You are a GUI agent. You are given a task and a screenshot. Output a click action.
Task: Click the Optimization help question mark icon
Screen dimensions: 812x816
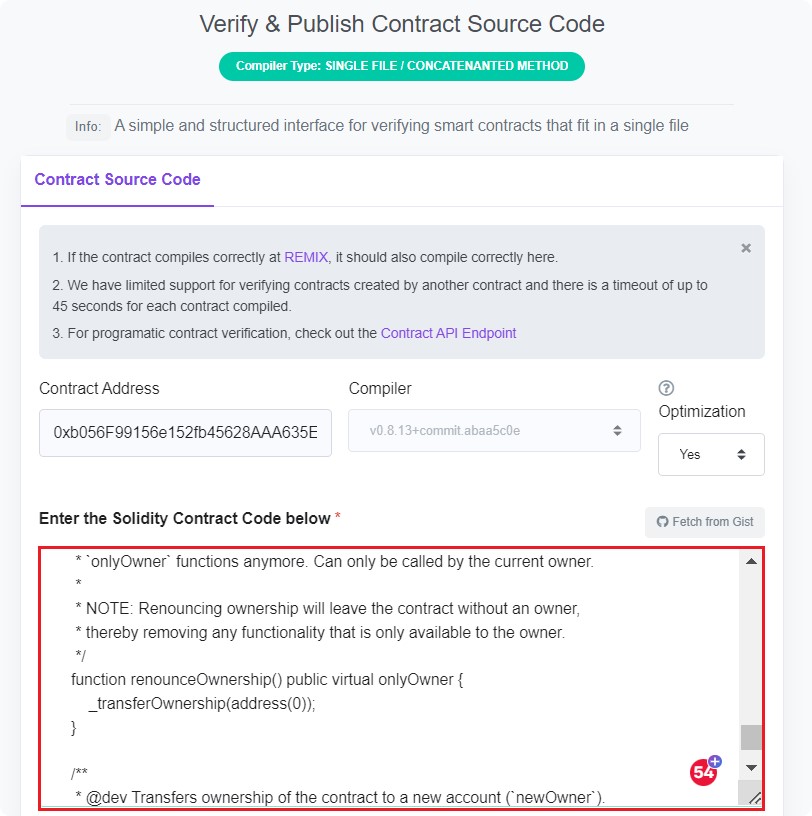667,388
